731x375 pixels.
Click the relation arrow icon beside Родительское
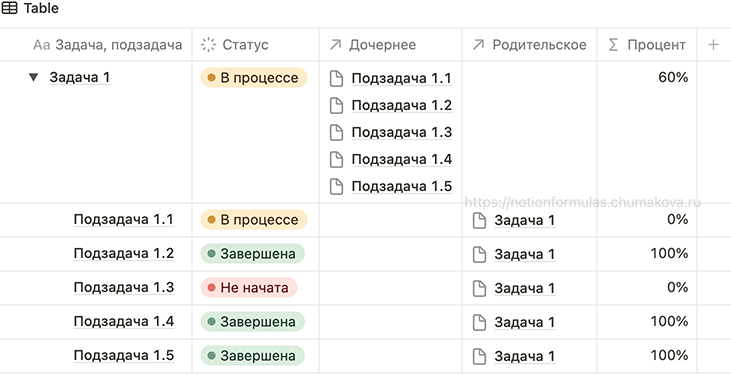coord(478,45)
